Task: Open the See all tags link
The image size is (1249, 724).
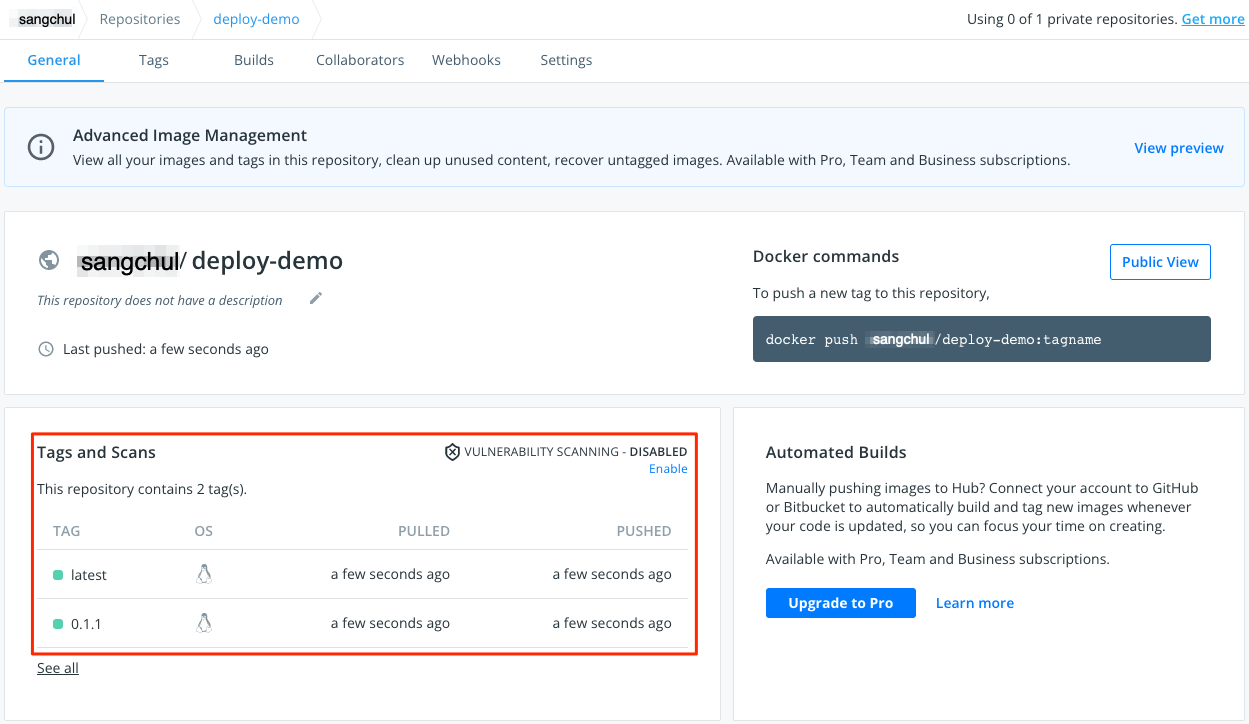Action: [58, 668]
